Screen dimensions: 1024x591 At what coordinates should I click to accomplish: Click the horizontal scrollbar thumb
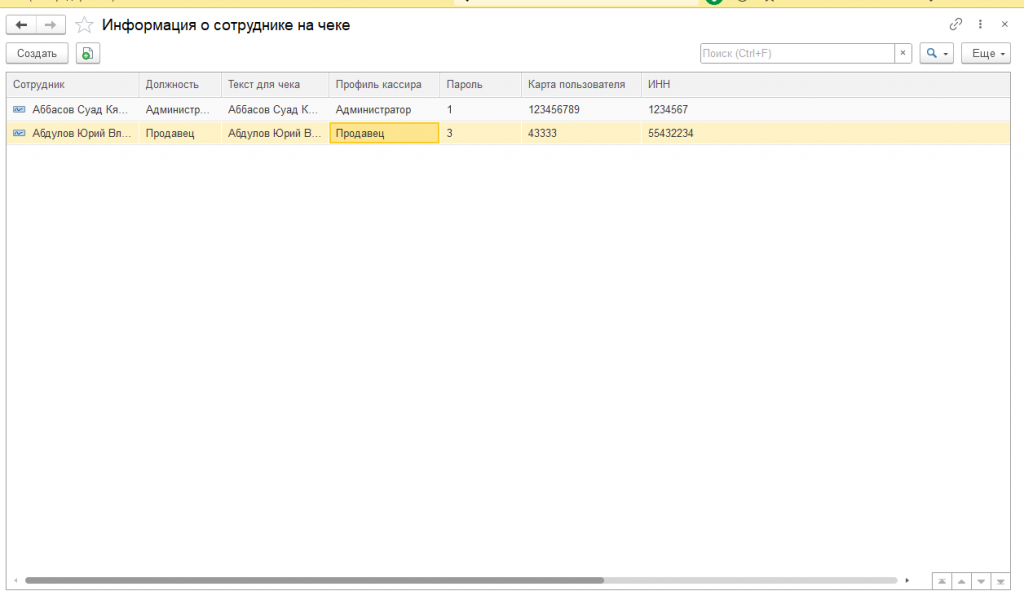(x=314, y=581)
